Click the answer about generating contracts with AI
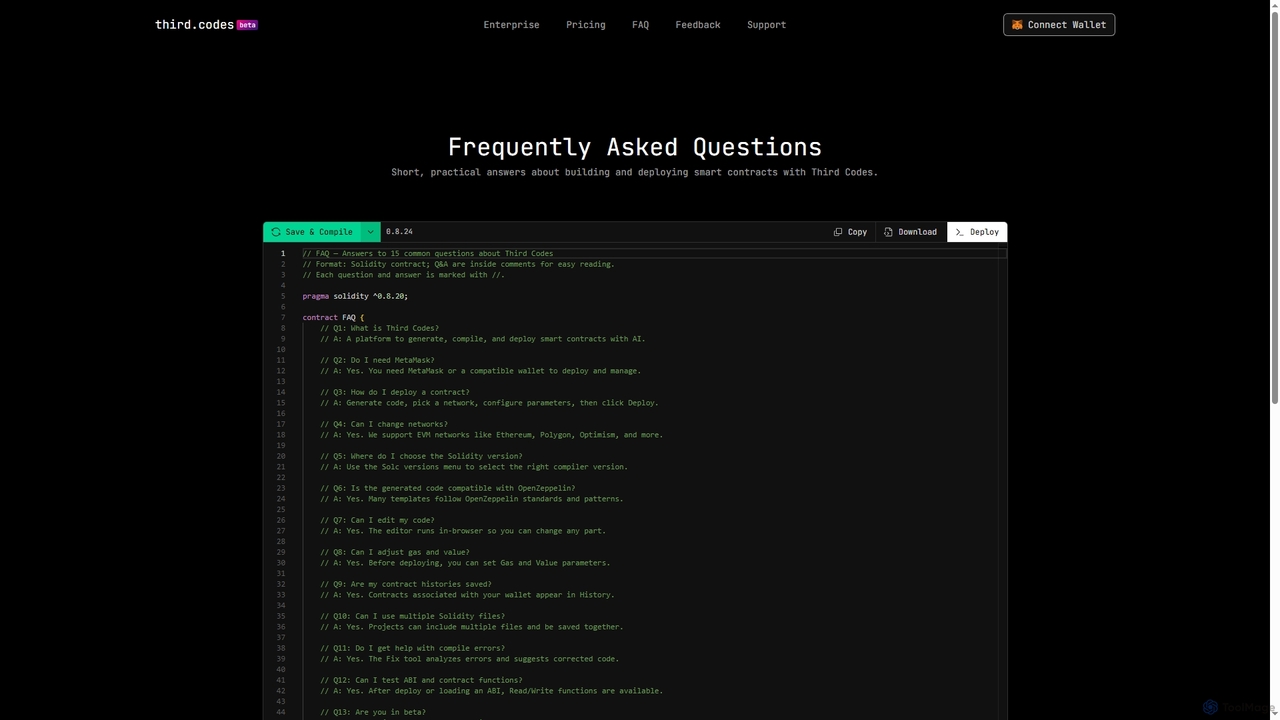The width and height of the screenshot is (1280, 720). tap(483, 339)
